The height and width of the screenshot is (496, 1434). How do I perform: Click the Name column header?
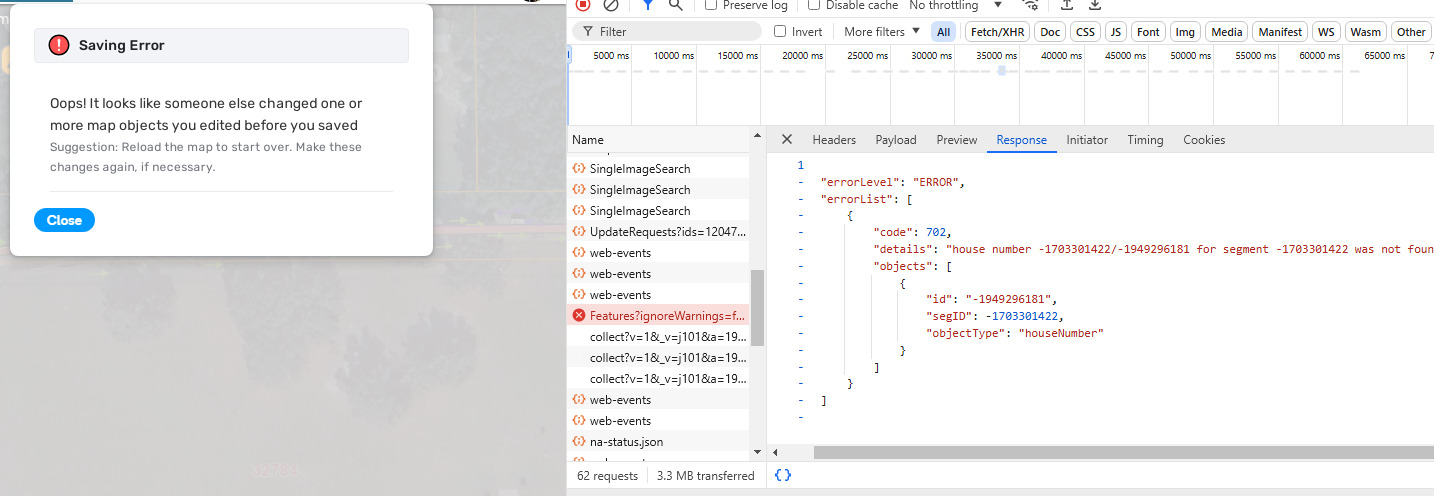[x=658, y=140]
